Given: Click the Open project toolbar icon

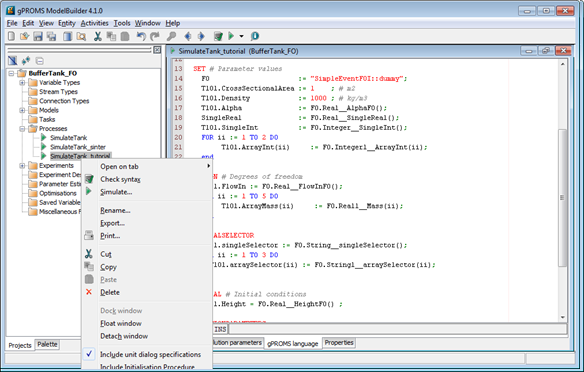Looking at the screenshot, I should [25, 36].
